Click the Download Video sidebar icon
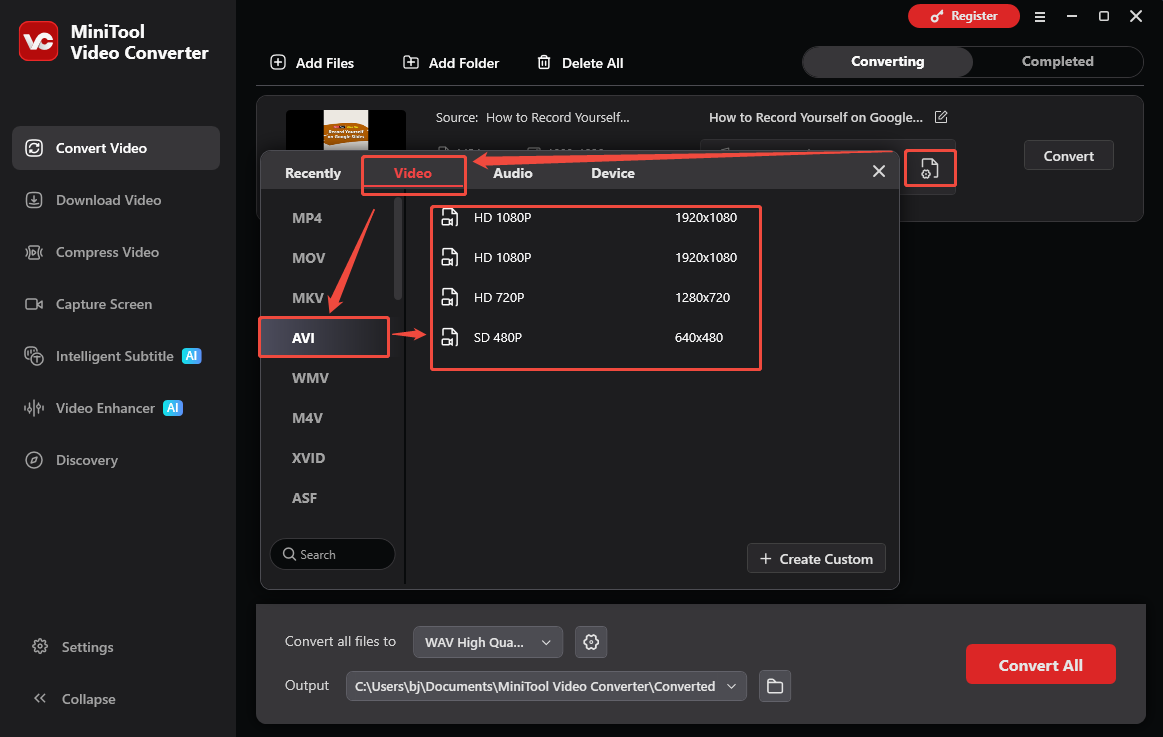The width and height of the screenshot is (1163, 737). tap(34, 199)
